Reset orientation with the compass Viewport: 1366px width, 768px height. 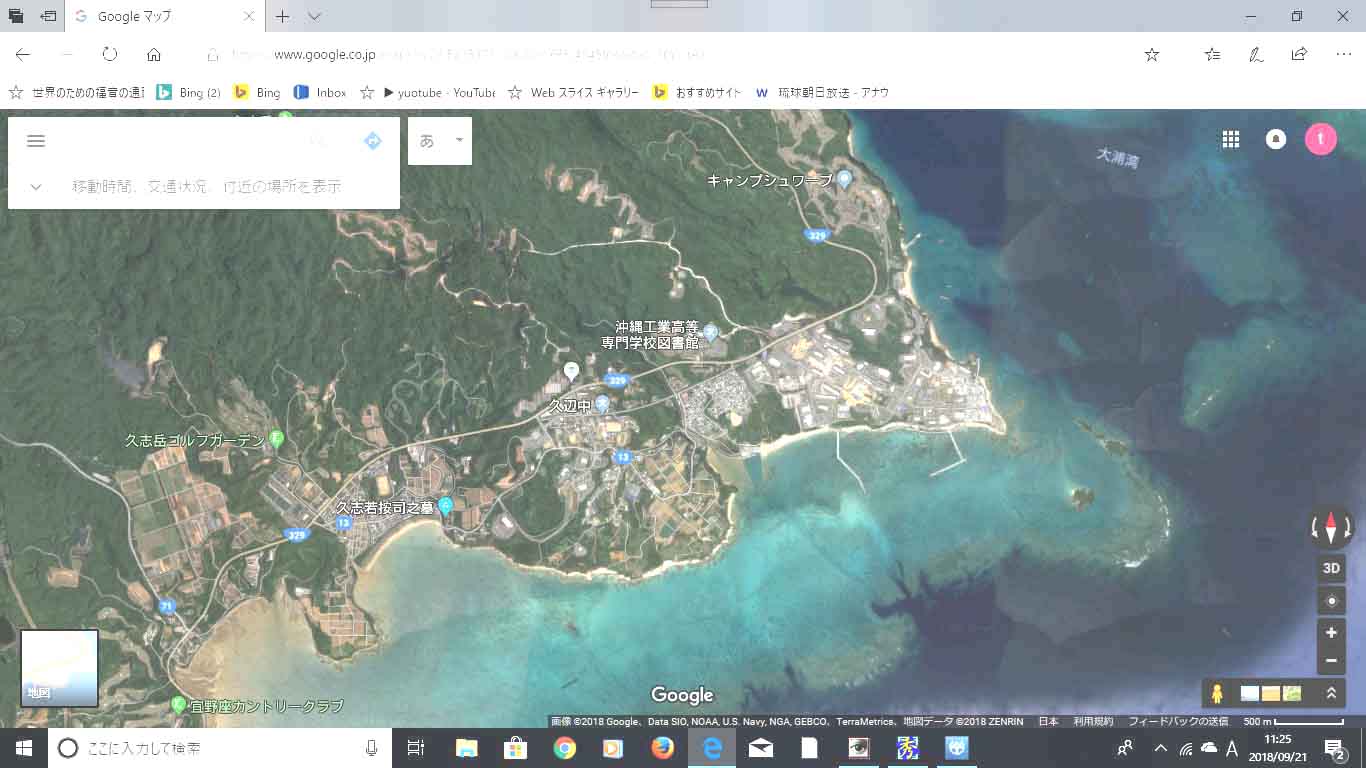click(1331, 528)
